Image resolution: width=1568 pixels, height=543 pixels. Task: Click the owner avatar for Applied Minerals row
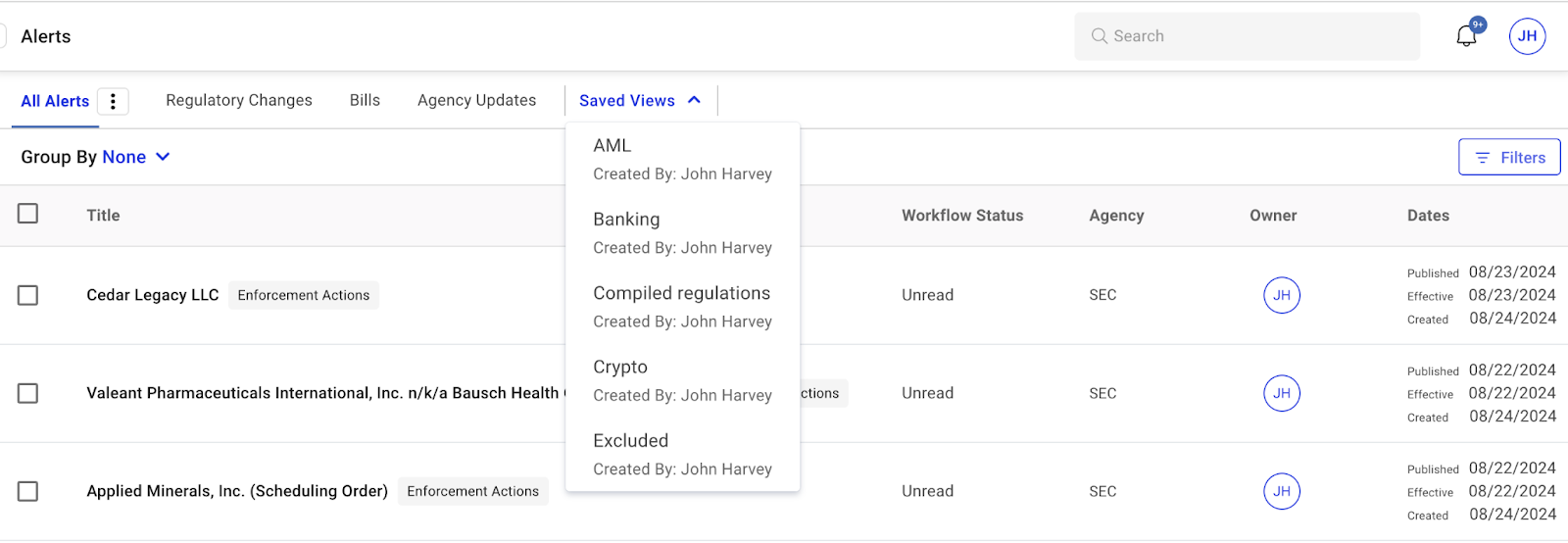1281,491
